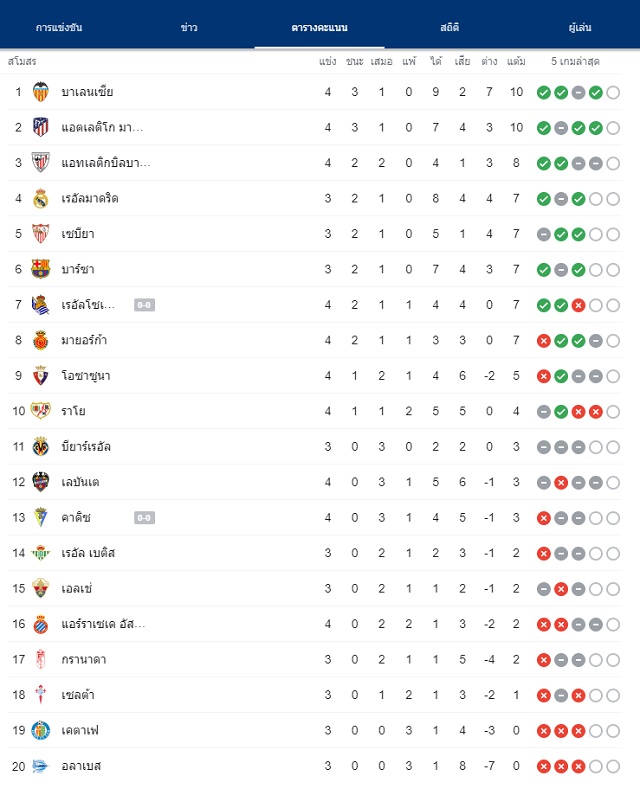Switch to the ผู้เล่น tab
The image size is (640, 795).
tap(580, 27)
